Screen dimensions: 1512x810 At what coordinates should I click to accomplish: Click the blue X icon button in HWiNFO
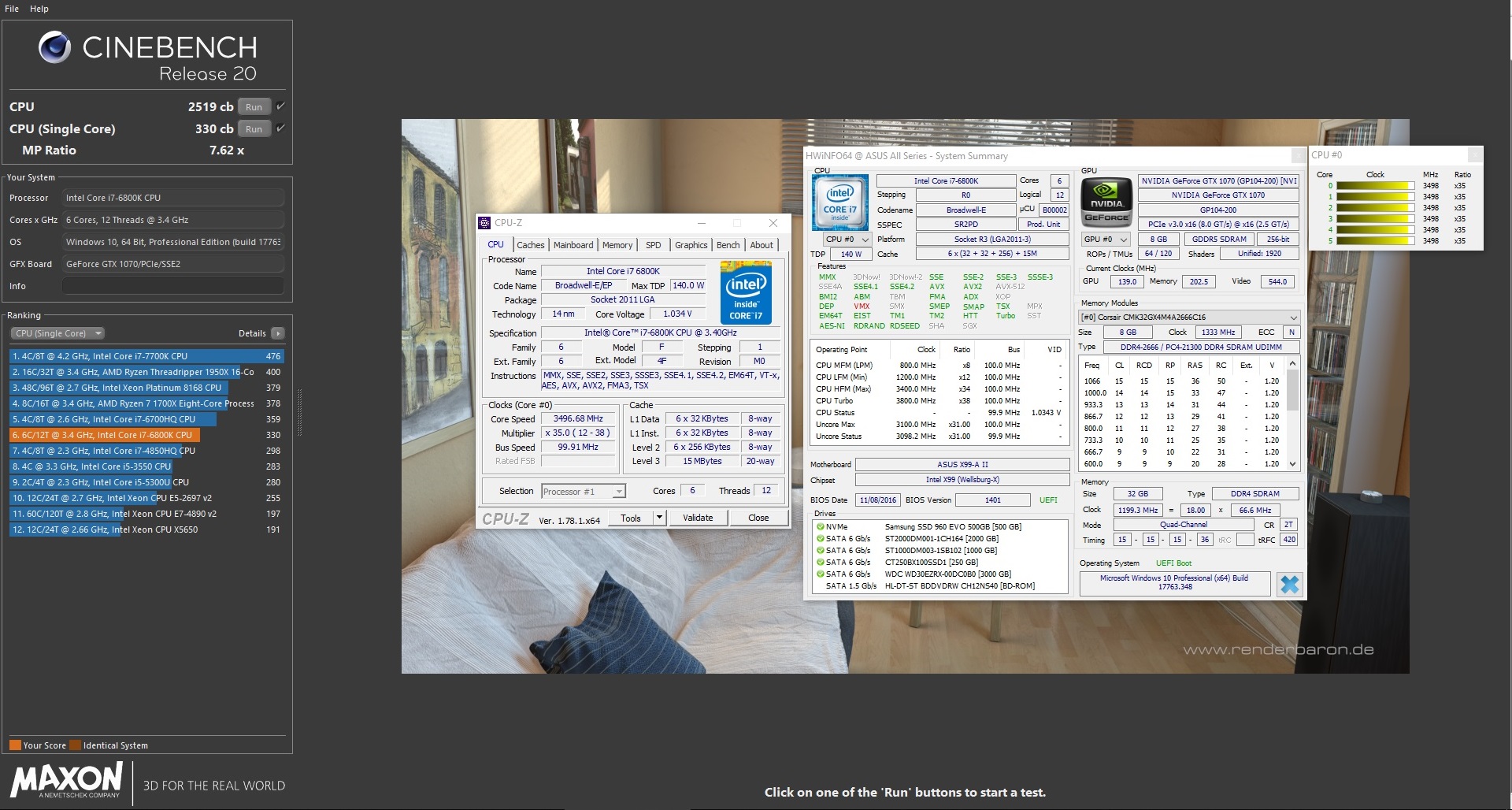1289,584
